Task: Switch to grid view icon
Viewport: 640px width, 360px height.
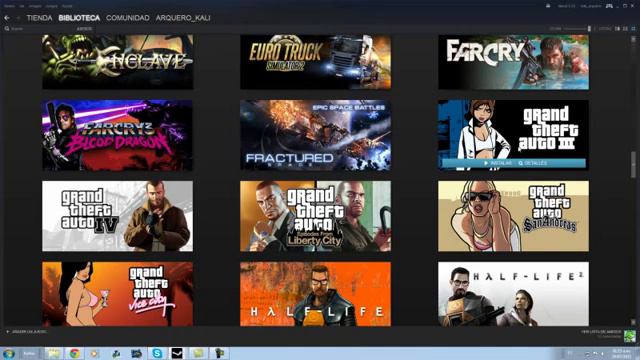Action: (x=633, y=29)
